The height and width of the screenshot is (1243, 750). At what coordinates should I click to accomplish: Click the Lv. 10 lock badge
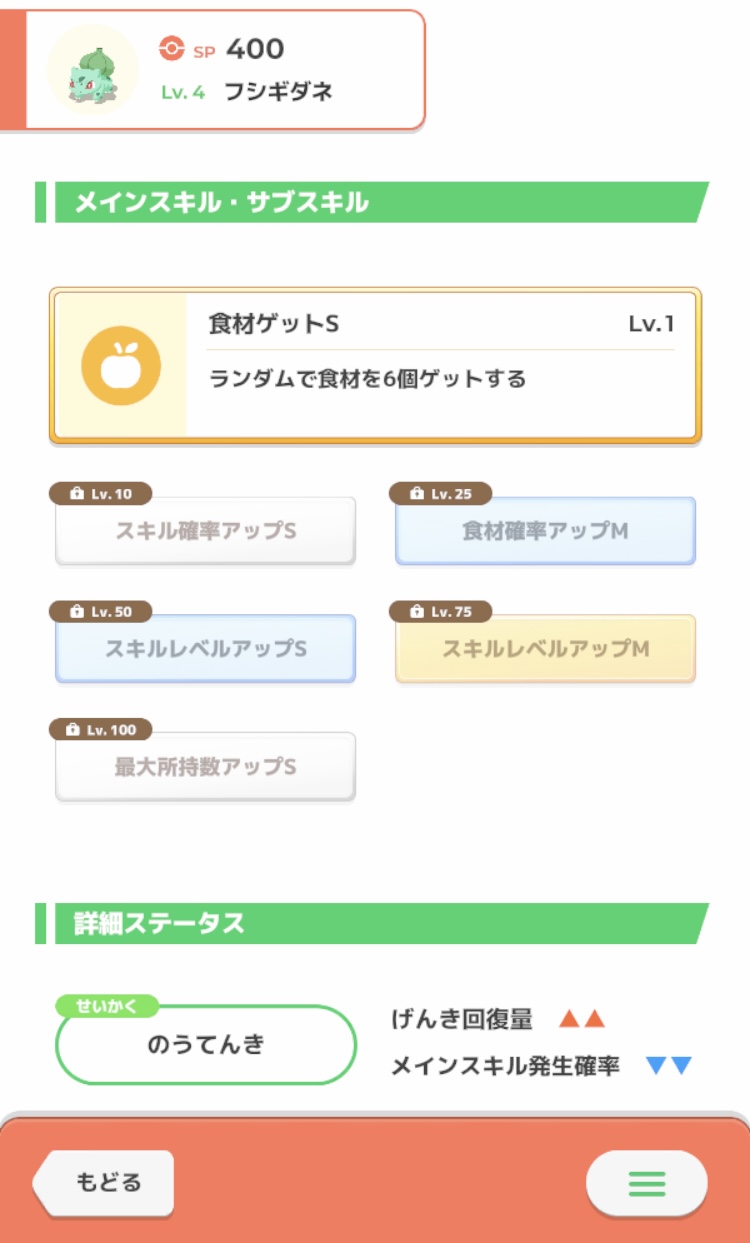tap(101, 494)
